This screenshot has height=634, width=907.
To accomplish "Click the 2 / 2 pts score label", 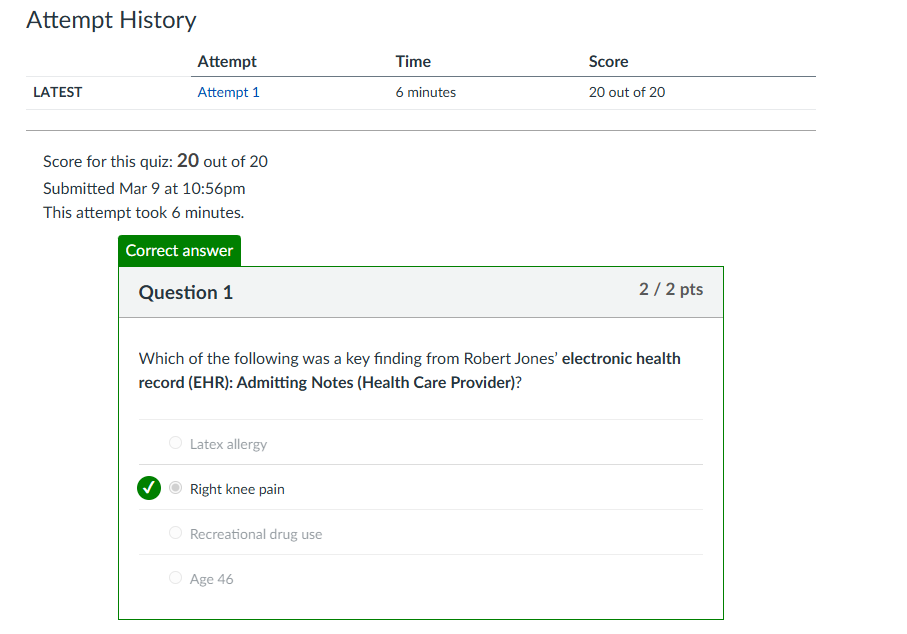I will click(670, 290).
